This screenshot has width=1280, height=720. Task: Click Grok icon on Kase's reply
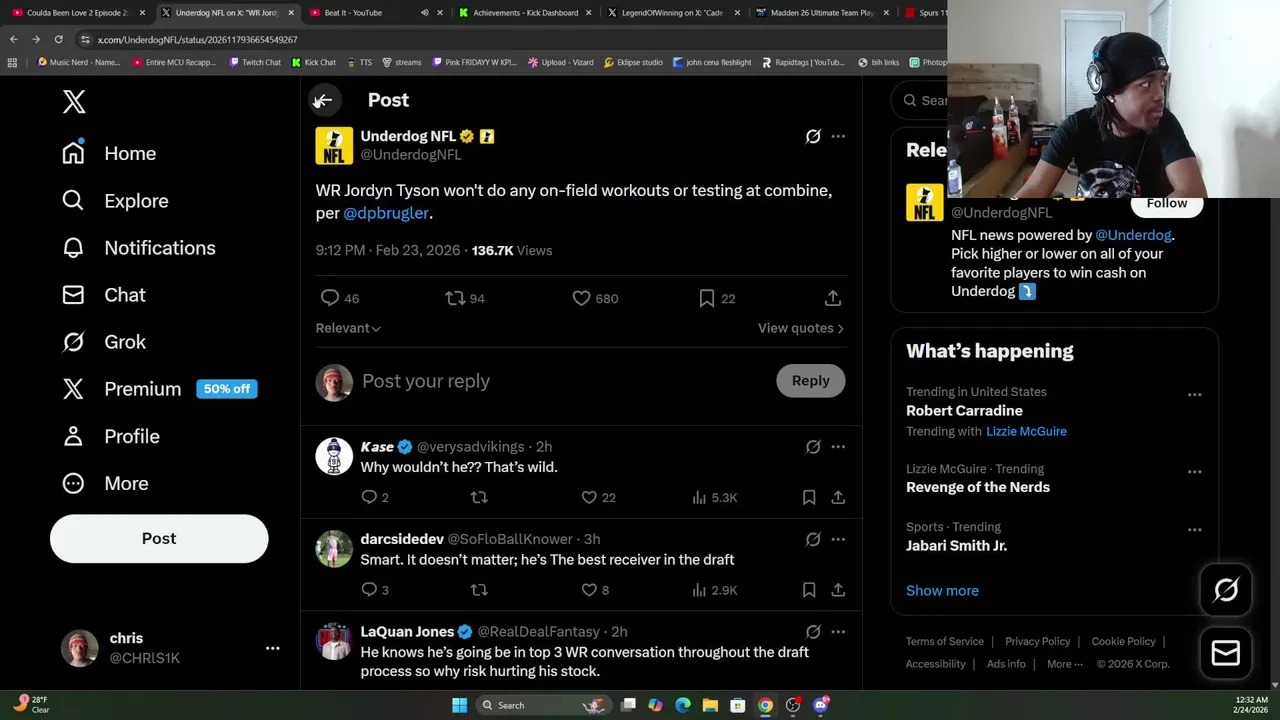point(813,447)
